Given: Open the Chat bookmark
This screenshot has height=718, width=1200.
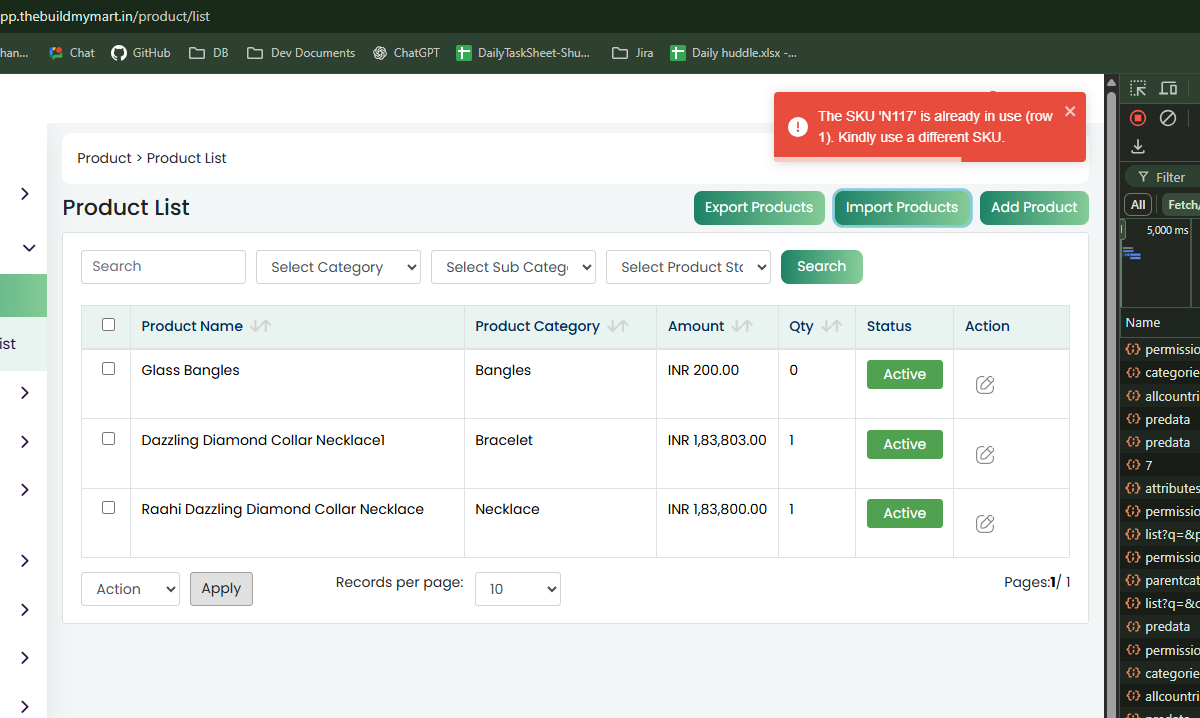Looking at the screenshot, I should [72, 53].
